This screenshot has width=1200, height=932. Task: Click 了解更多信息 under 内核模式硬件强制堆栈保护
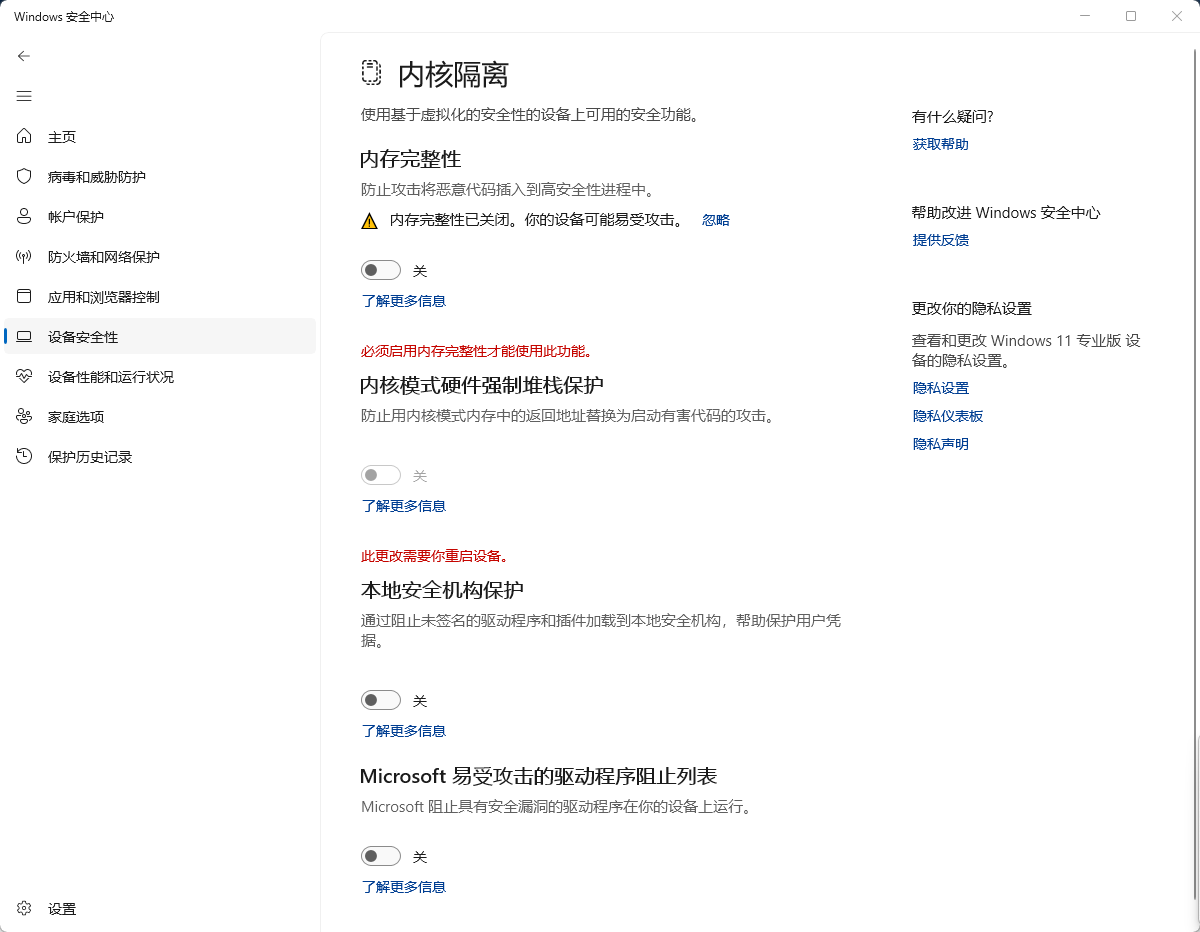pos(404,506)
